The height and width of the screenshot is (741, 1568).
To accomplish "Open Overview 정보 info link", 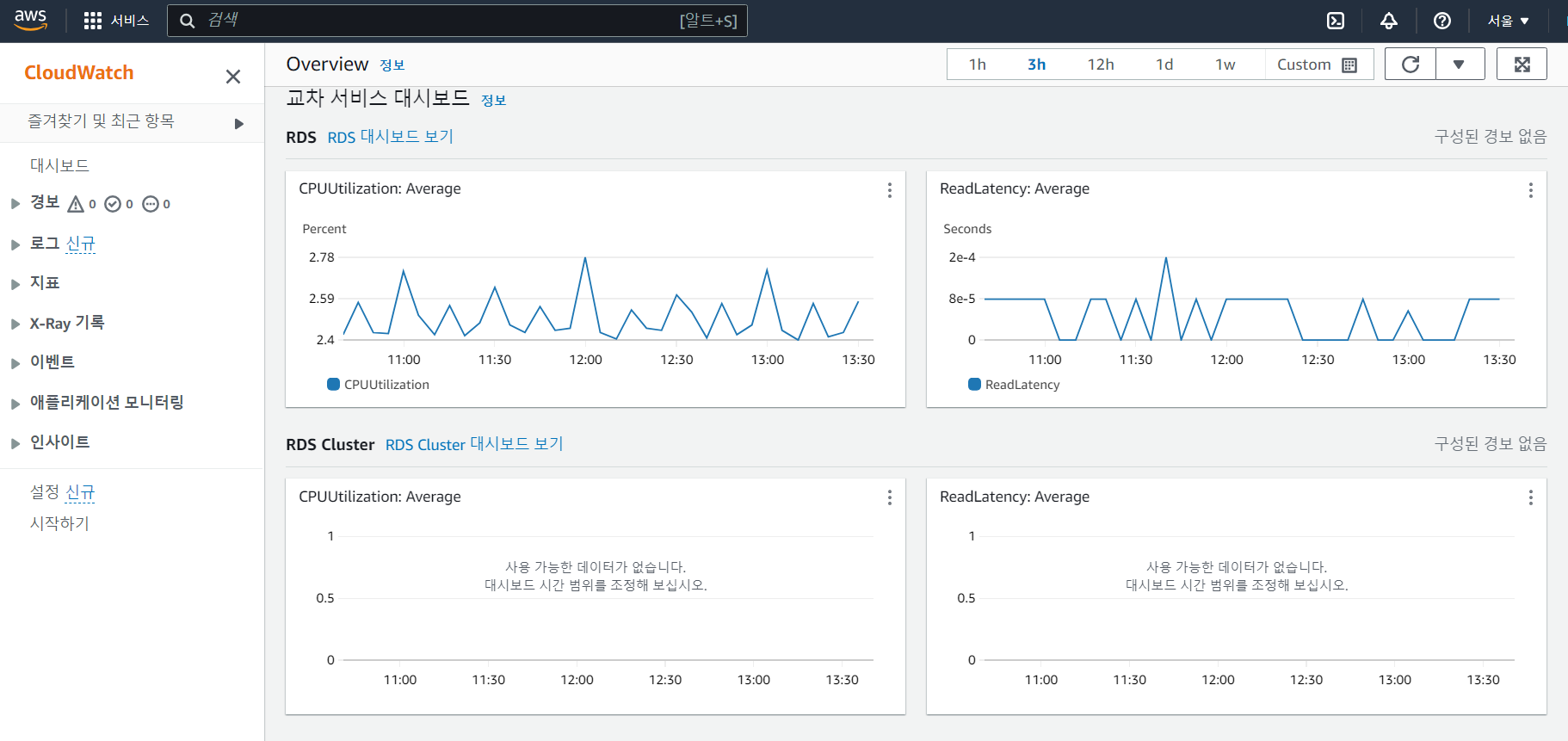I will coord(392,65).
